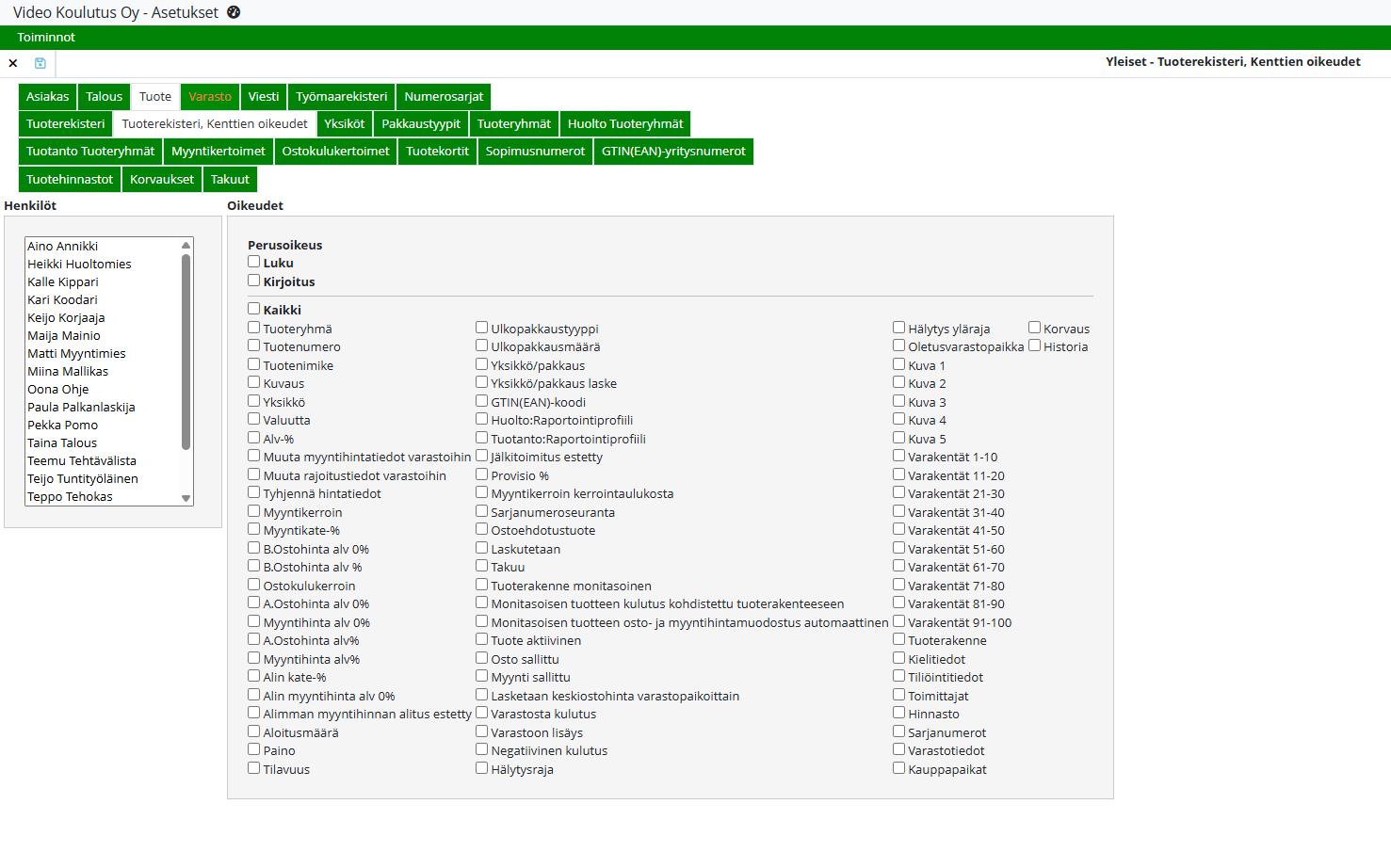
Task: Switch to the Asiakas tab
Action: [x=47, y=97]
